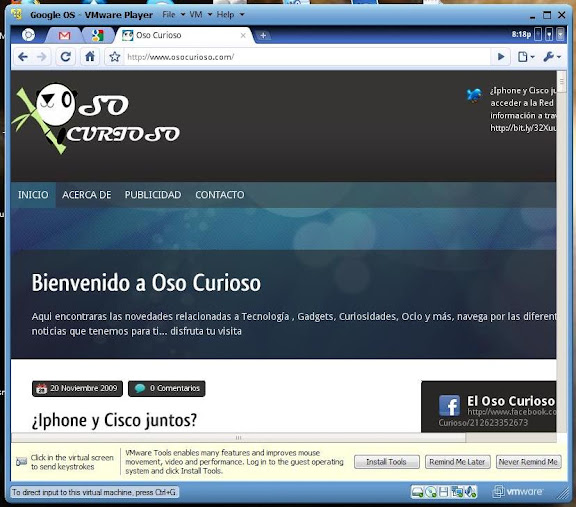Open the 0 Comentarios badge

point(167,388)
